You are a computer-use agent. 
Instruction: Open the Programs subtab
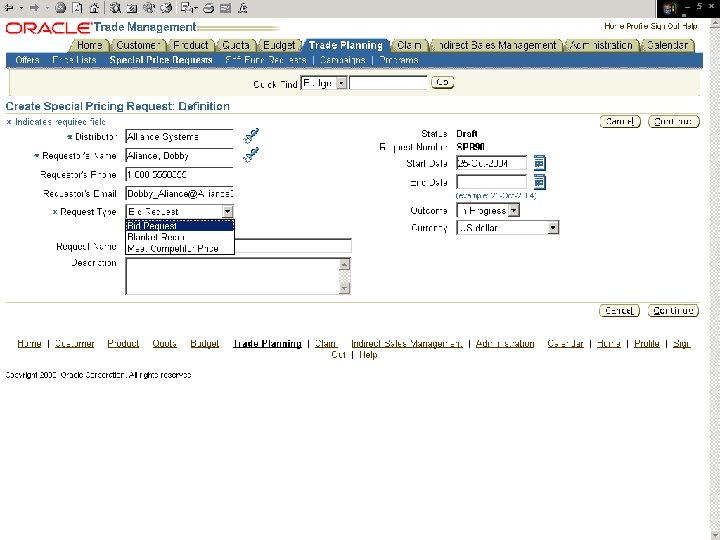[399, 60]
